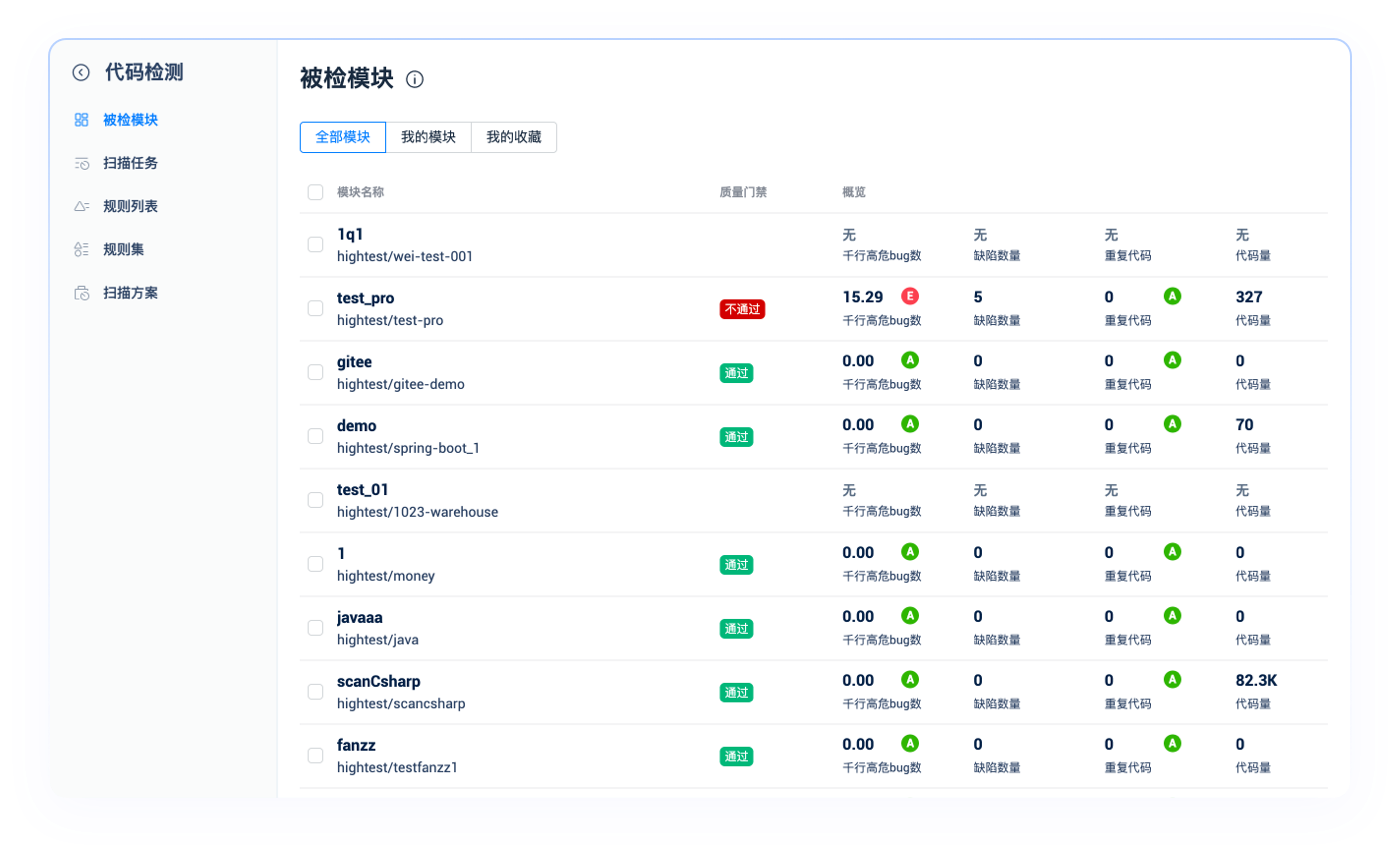Click scanCsharp's A badge for 千行高危bug数
This screenshot has height=858, width=1400.
coord(909,679)
